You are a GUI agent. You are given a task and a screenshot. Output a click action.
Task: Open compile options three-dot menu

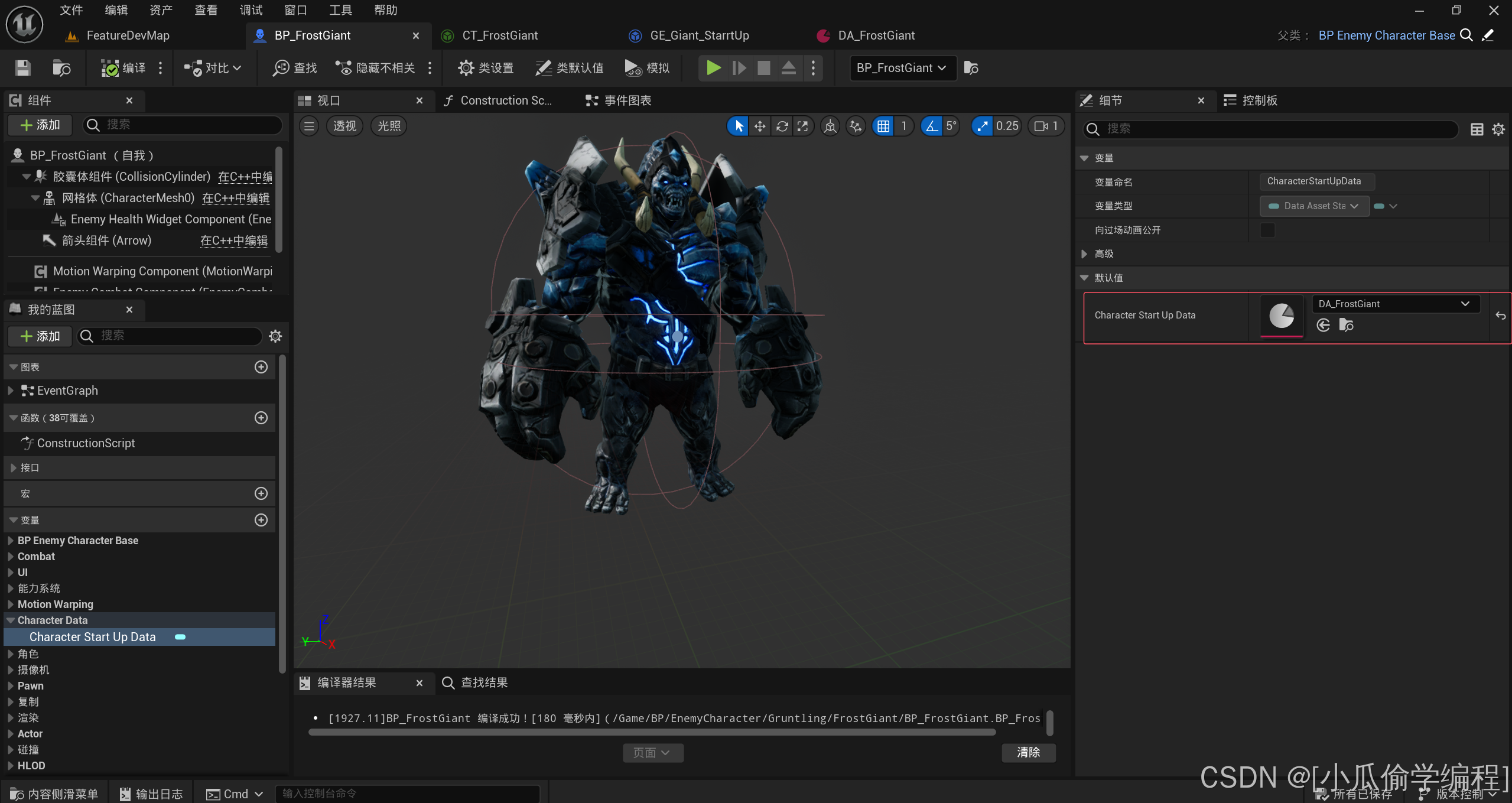pyautogui.click(x=160, y=68)
